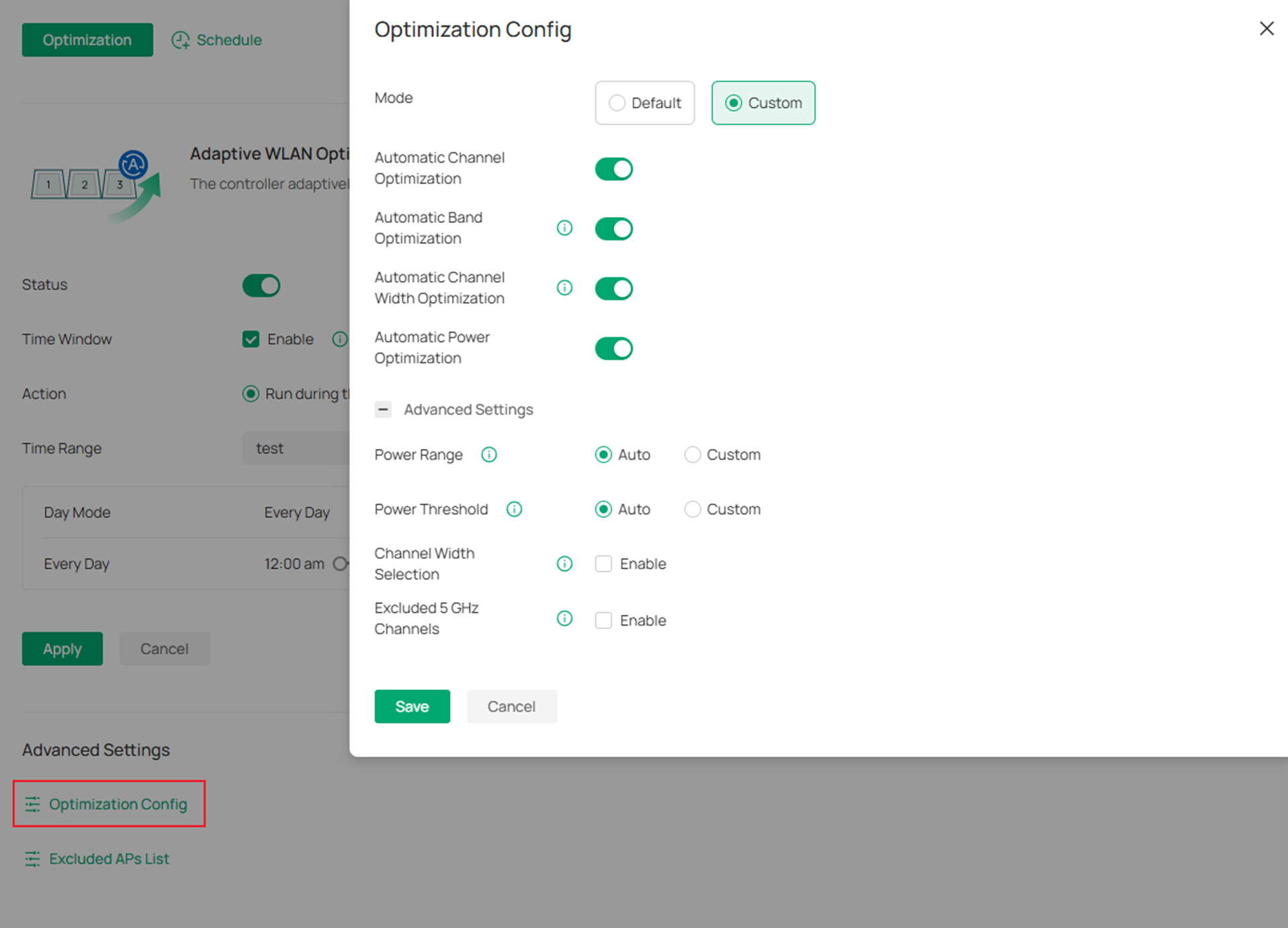
Task: Toggle the Status switch off
Action: click(x=261, y=285)
